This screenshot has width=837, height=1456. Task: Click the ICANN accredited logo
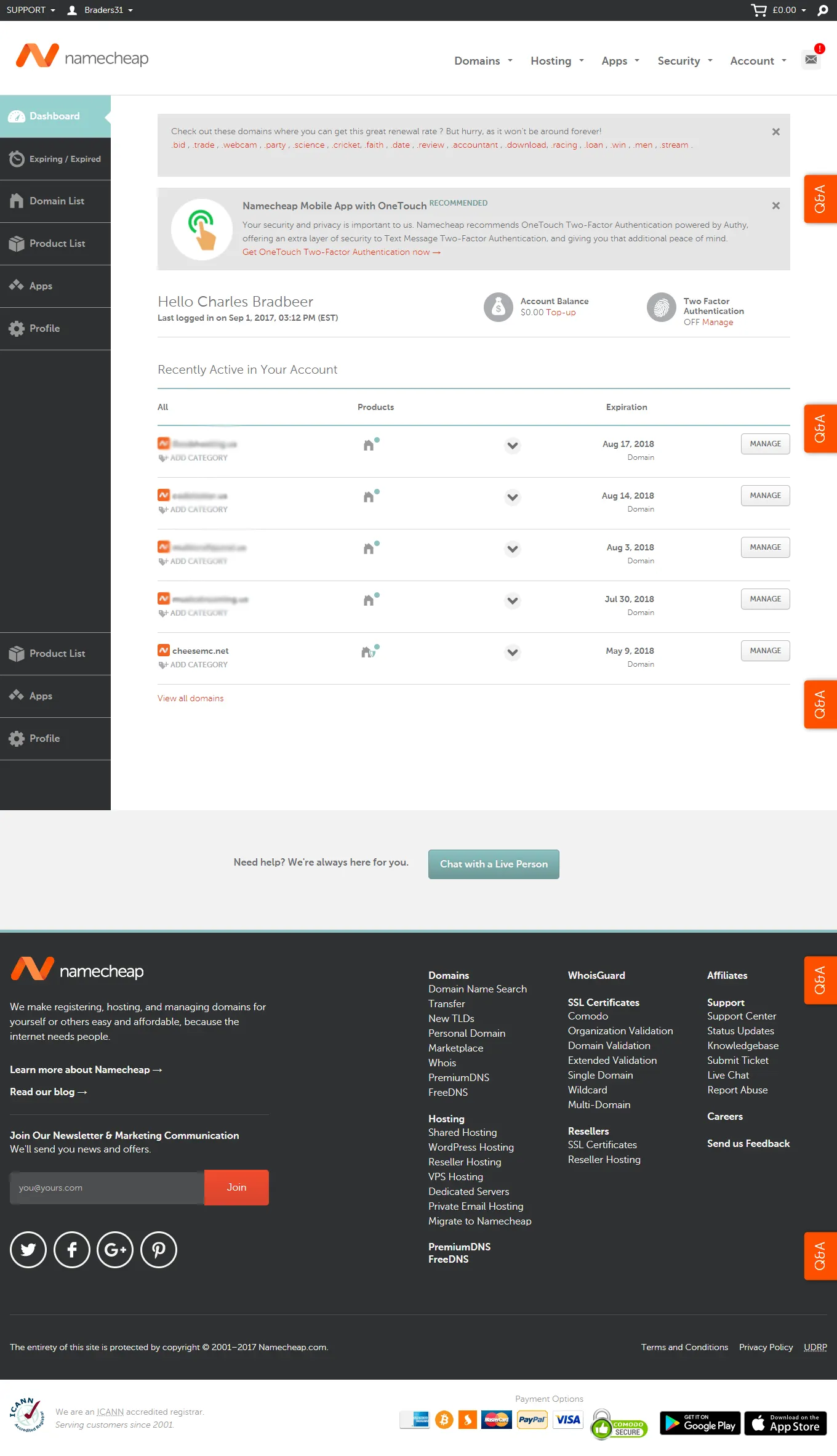click(27, 1414)
